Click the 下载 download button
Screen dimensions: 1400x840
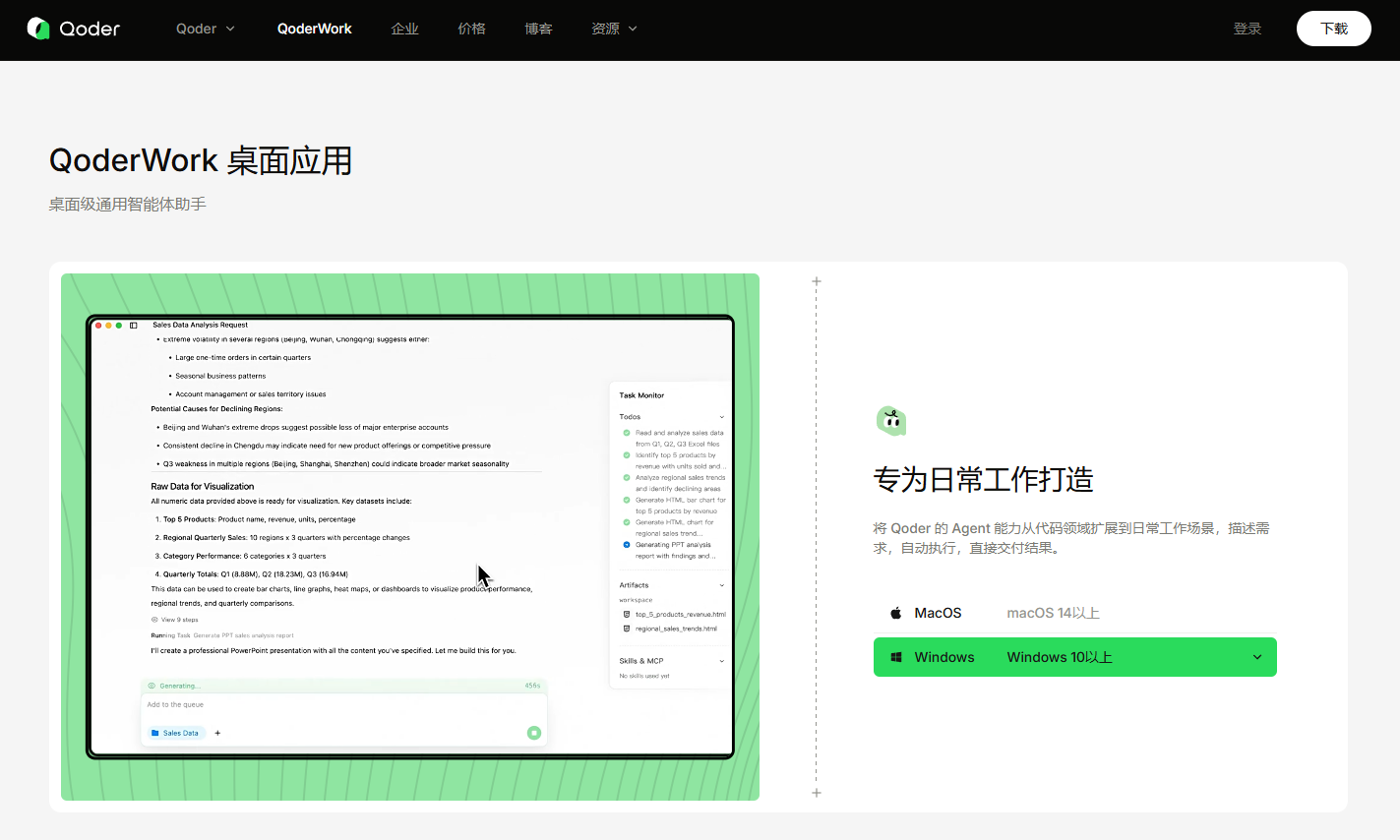[1334, 29]
